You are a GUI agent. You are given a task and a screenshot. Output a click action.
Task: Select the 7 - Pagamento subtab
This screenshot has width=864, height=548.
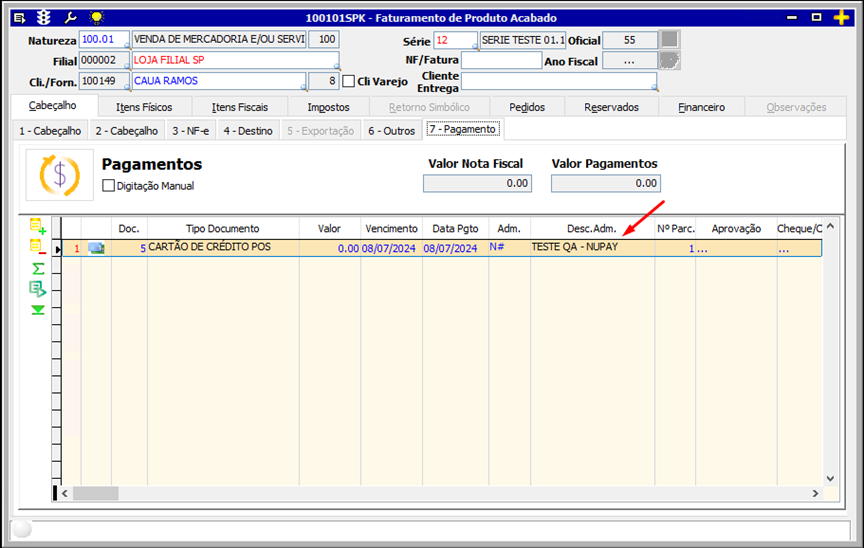[x=462, y=129]
